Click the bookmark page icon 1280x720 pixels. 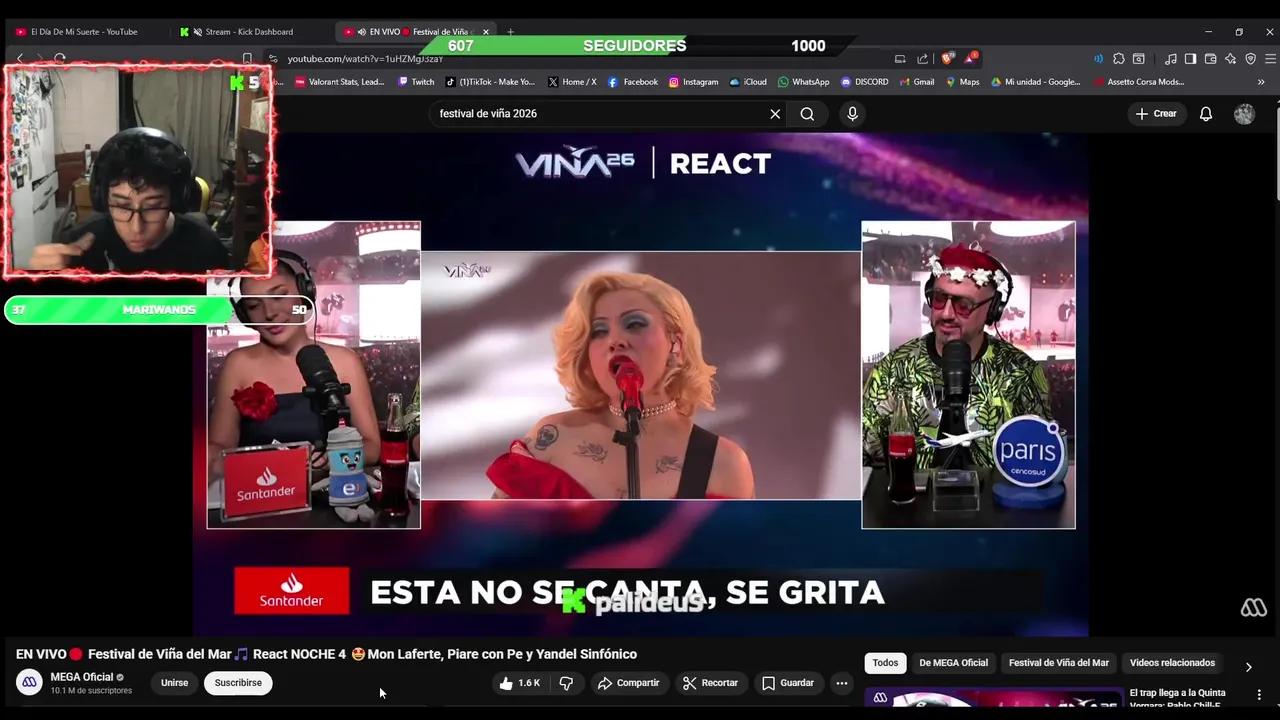click(247, 59)
